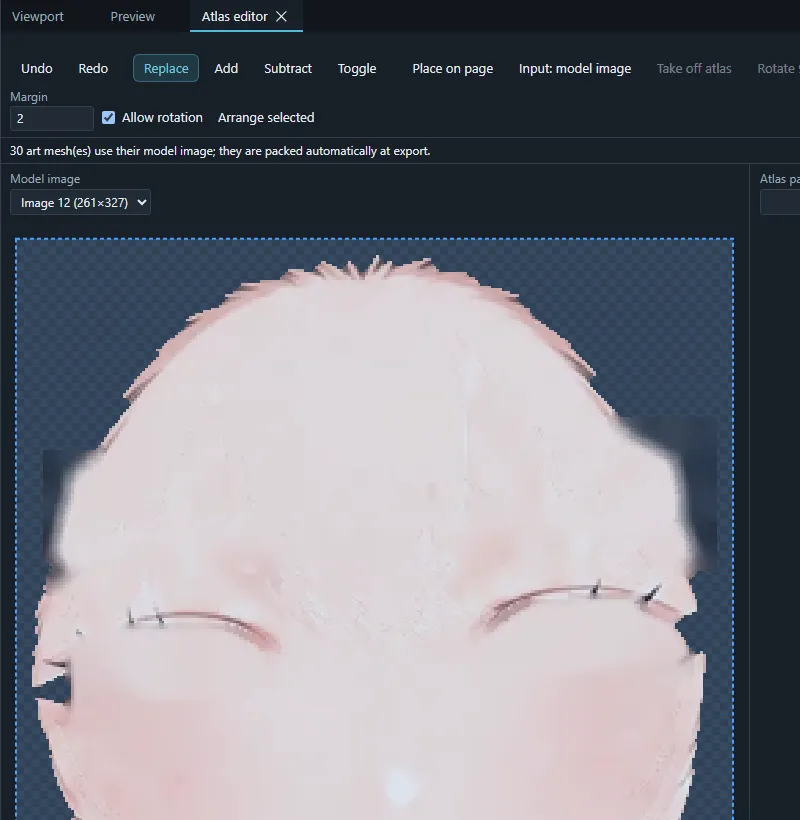800x820 pixels.
Task: Switch to the Viewport tab
Action: click(38, 17)
